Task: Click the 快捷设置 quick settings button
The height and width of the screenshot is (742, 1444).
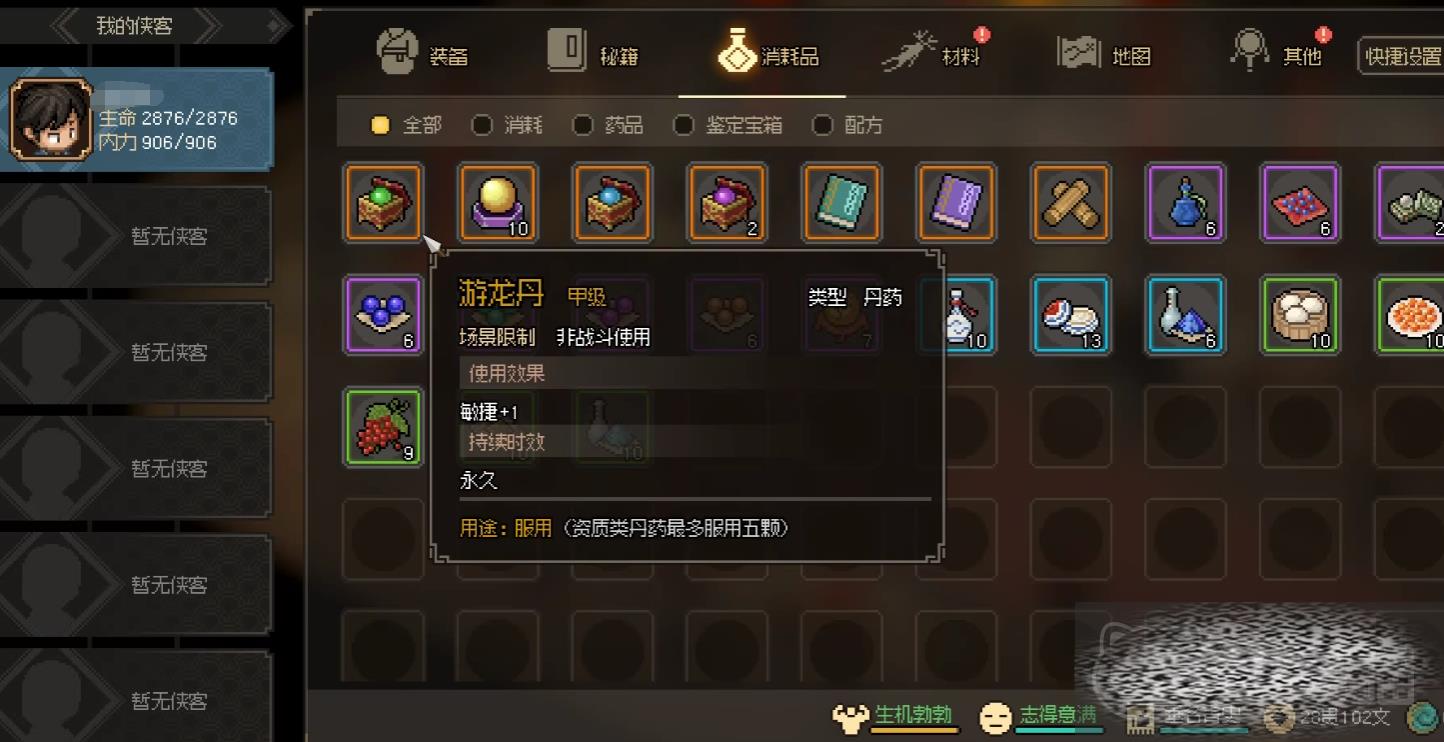Action: (1402, 56)
